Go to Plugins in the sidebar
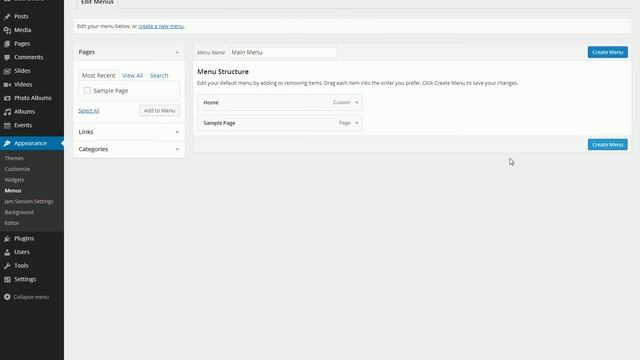The height and width of the screenshot is (360, 640). pos(24,238)
